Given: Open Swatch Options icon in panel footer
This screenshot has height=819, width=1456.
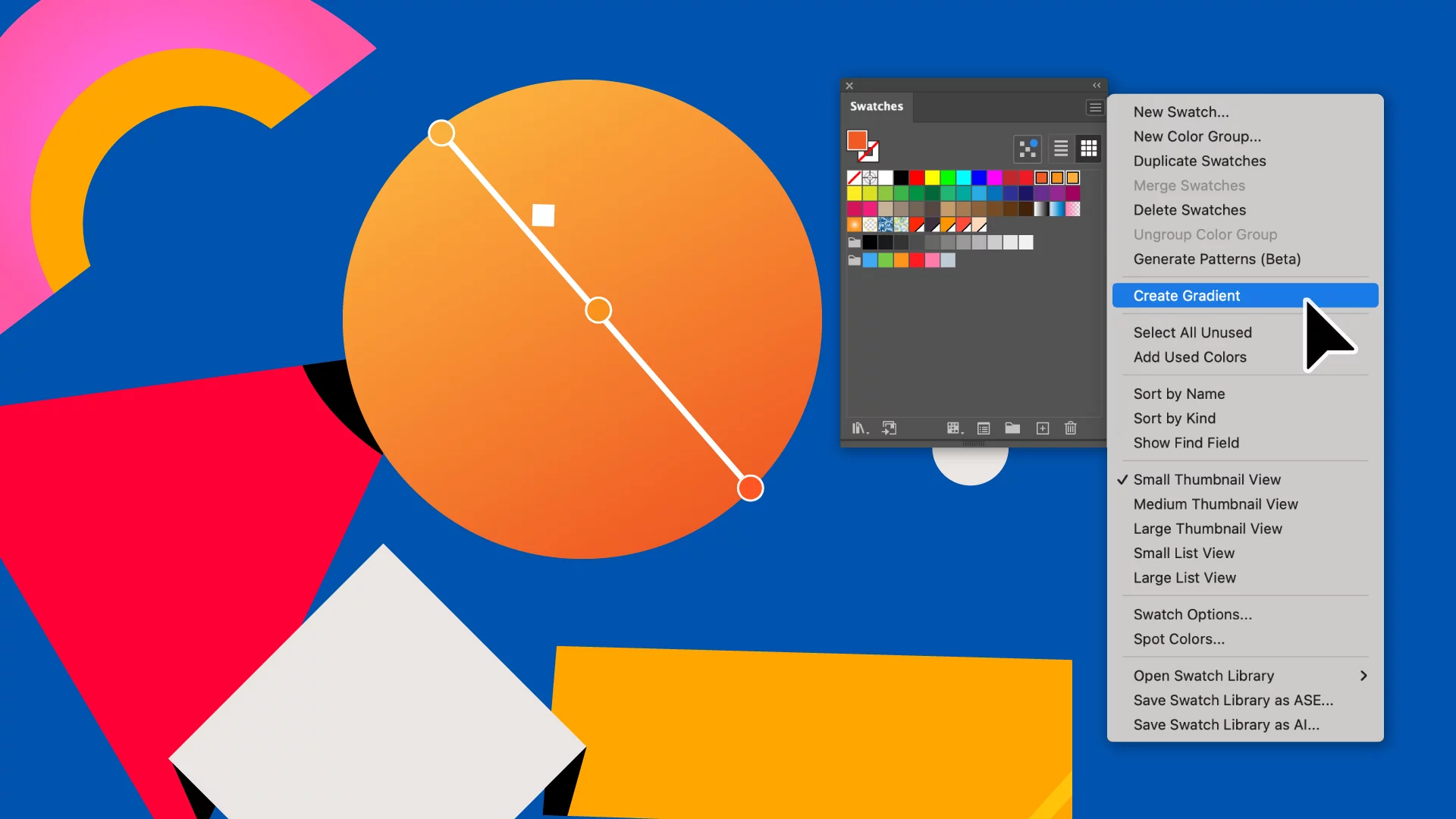Looking at the screenshot, I should coord(984,428).
